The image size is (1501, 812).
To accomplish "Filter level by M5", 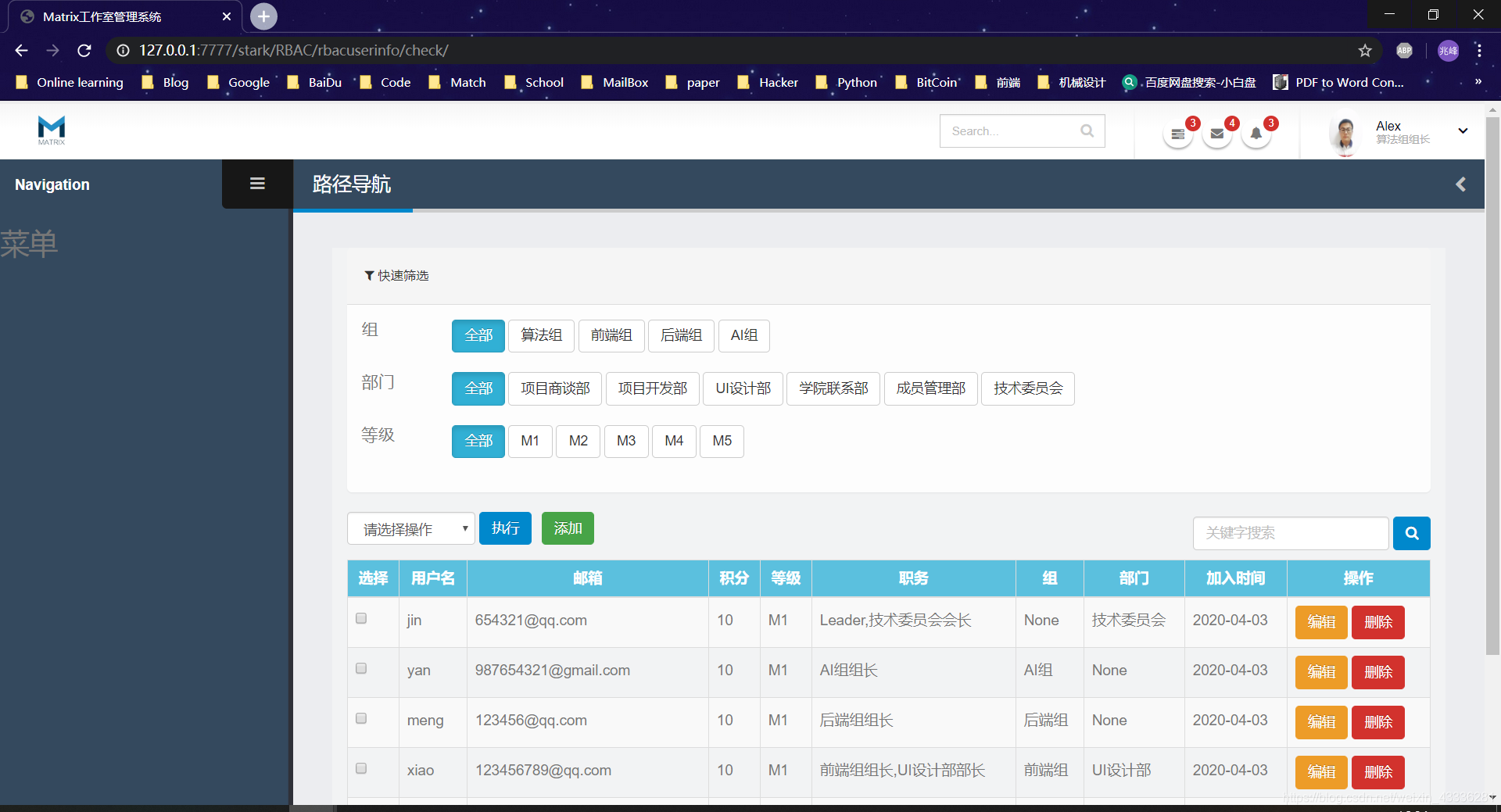I will [x=722, y=441].
